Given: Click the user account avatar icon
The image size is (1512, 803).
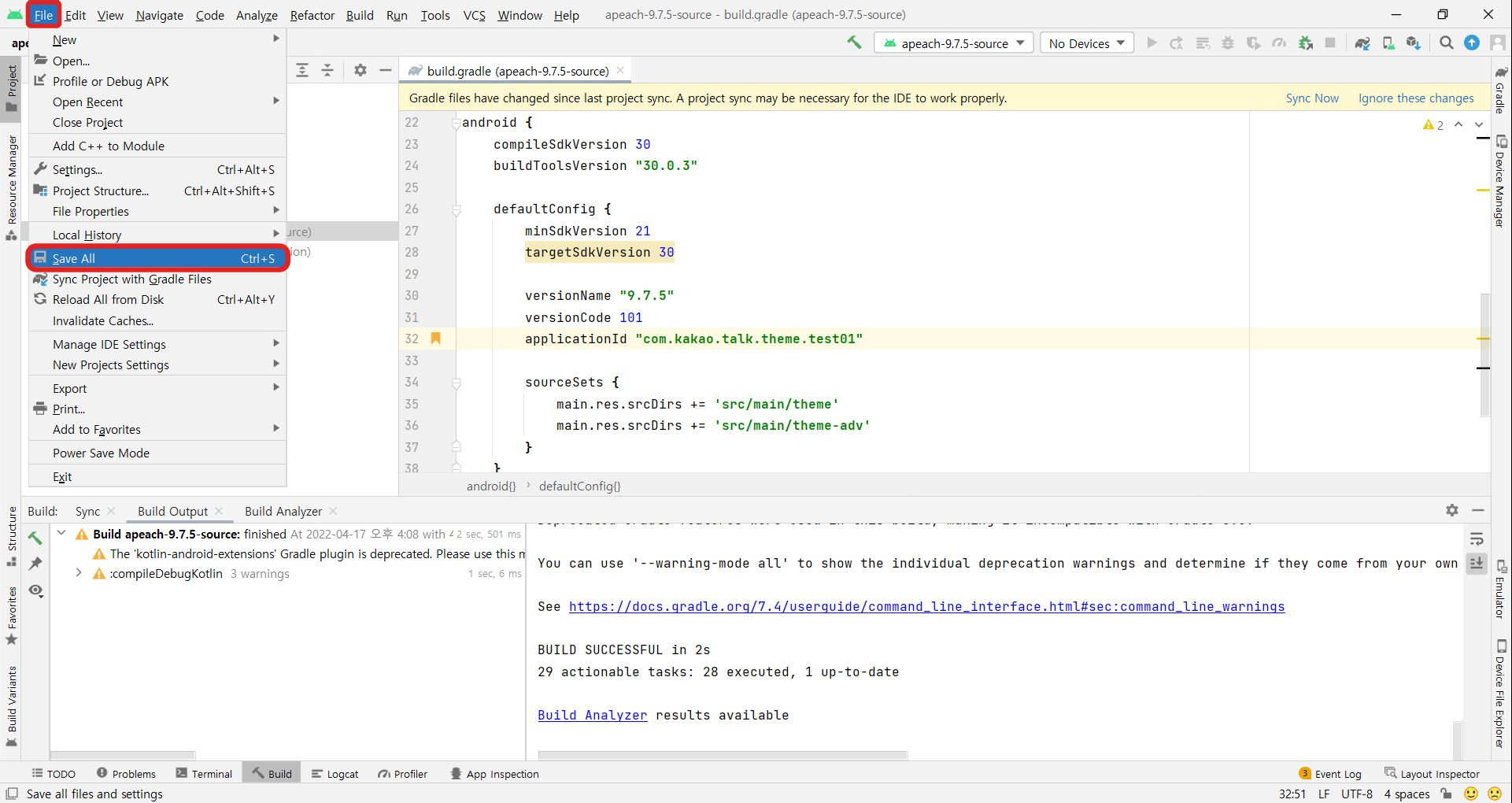Looking at the screenshot, I should coord(1497,43).
